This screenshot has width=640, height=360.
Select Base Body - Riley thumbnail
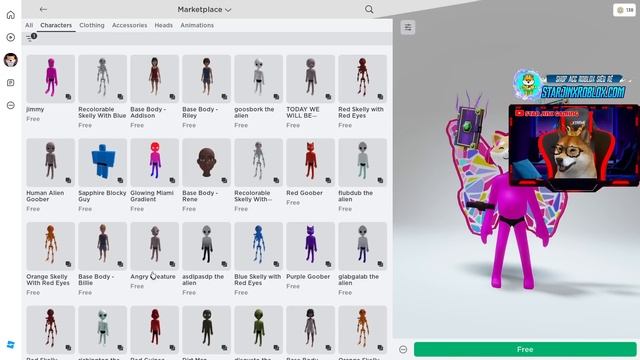207,79
